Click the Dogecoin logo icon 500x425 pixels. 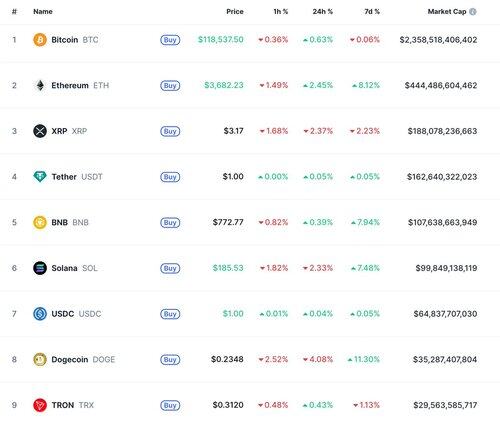point(40,359)
